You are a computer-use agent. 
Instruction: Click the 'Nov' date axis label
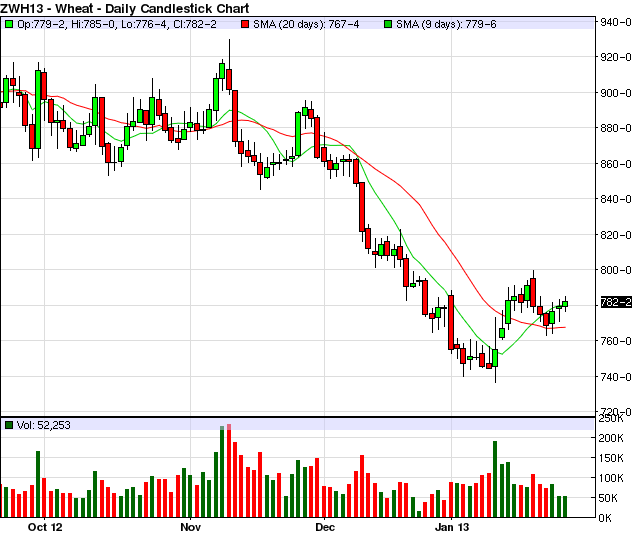191,527
